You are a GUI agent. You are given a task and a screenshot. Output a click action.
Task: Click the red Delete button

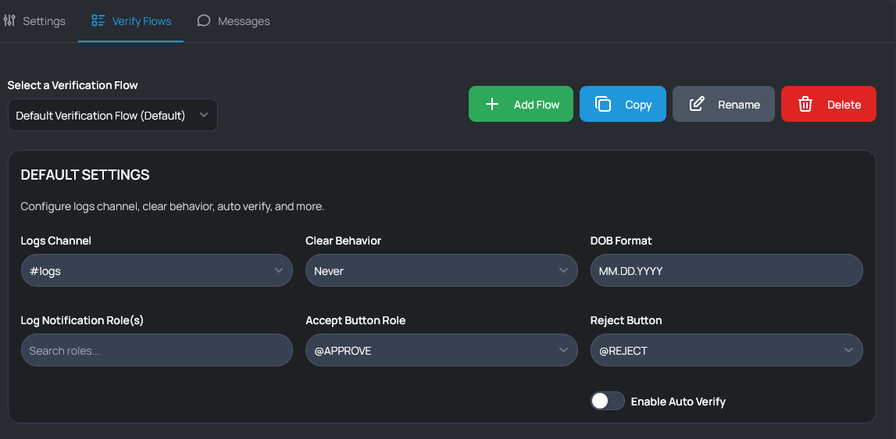point(829,104)
